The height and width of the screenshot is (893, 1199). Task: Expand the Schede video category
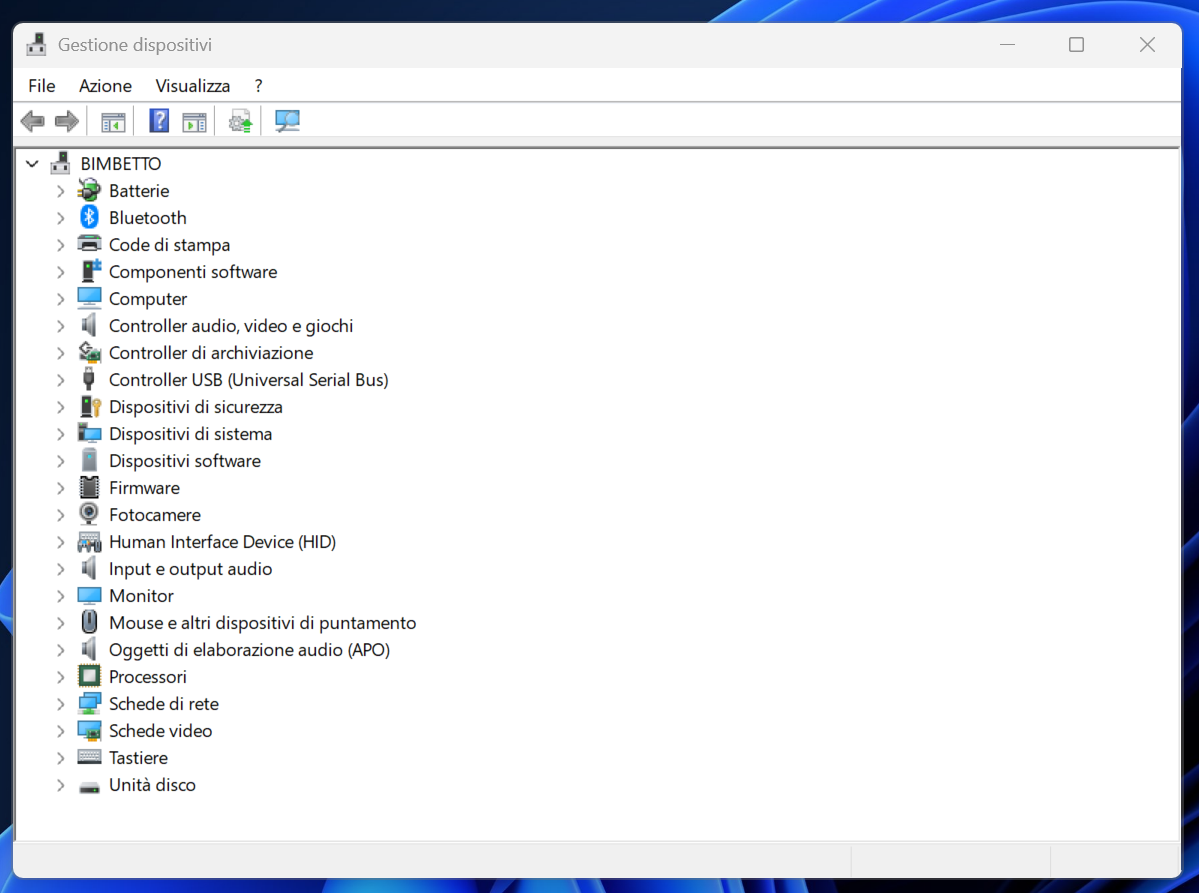60,731
